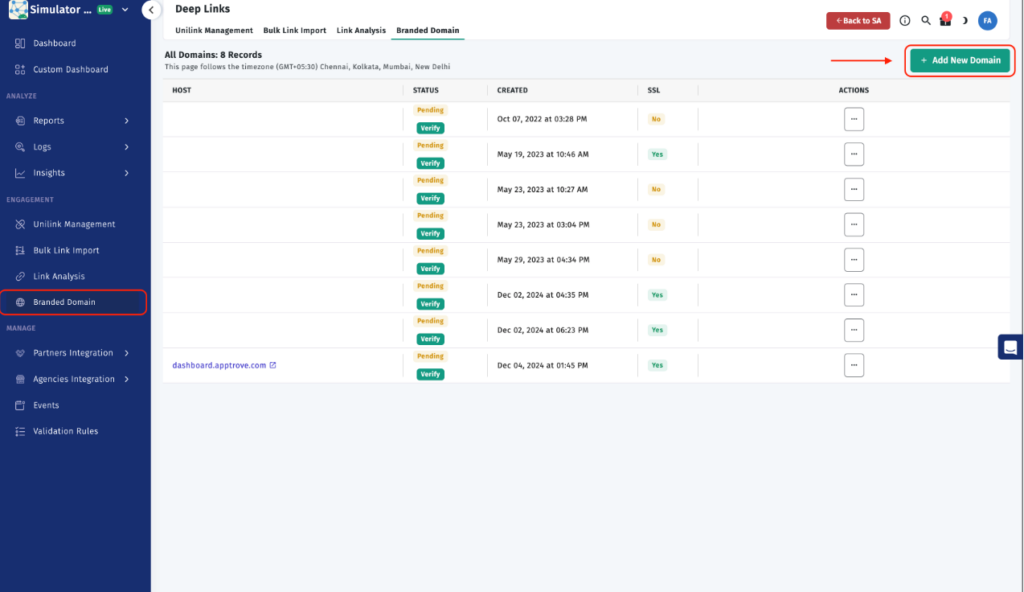
Task: Click the Yes SSL badge in May 19, 2023 row
Action: pos(657,154)
